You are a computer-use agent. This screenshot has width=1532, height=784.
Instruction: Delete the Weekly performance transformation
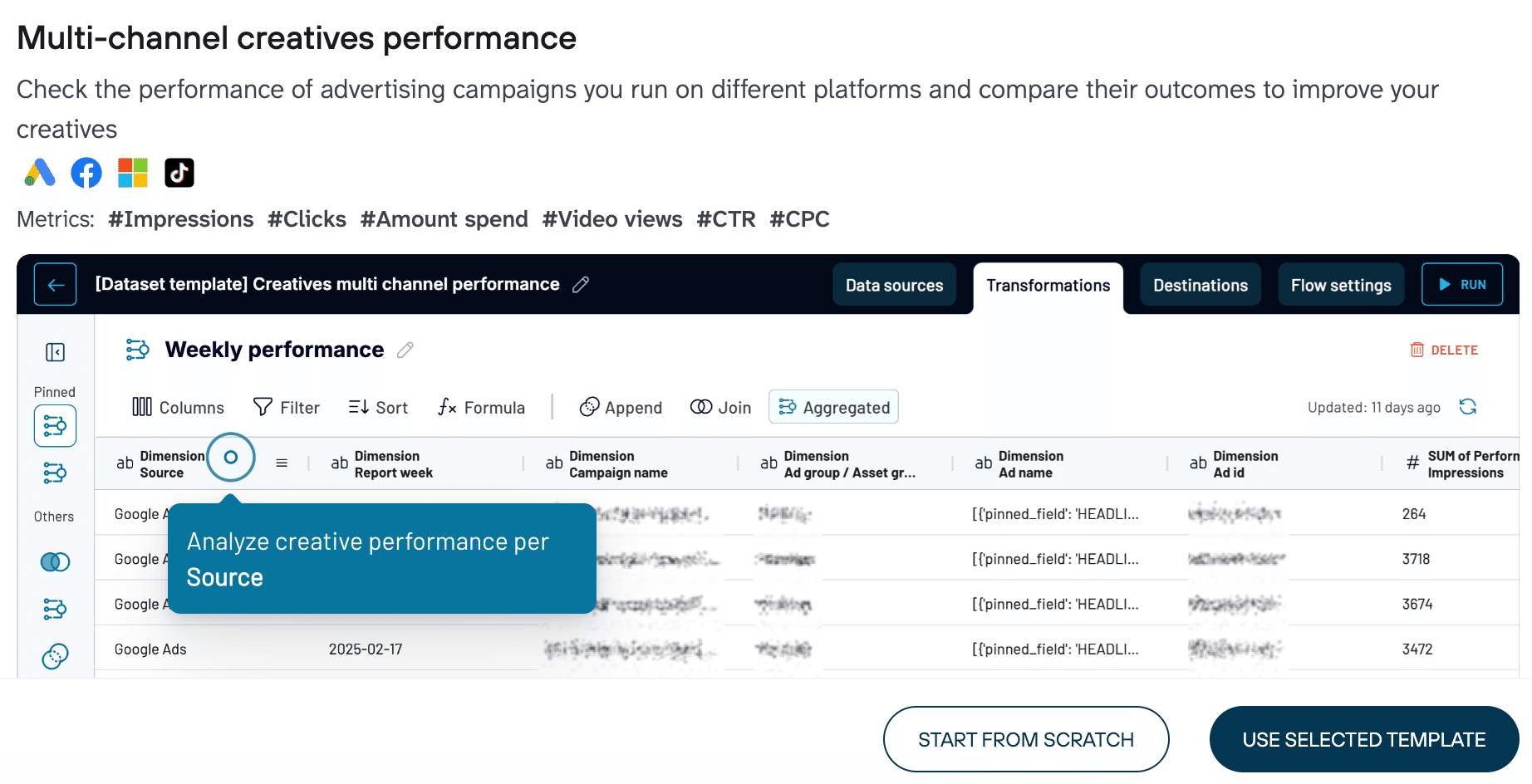(x=1444, y=350)
